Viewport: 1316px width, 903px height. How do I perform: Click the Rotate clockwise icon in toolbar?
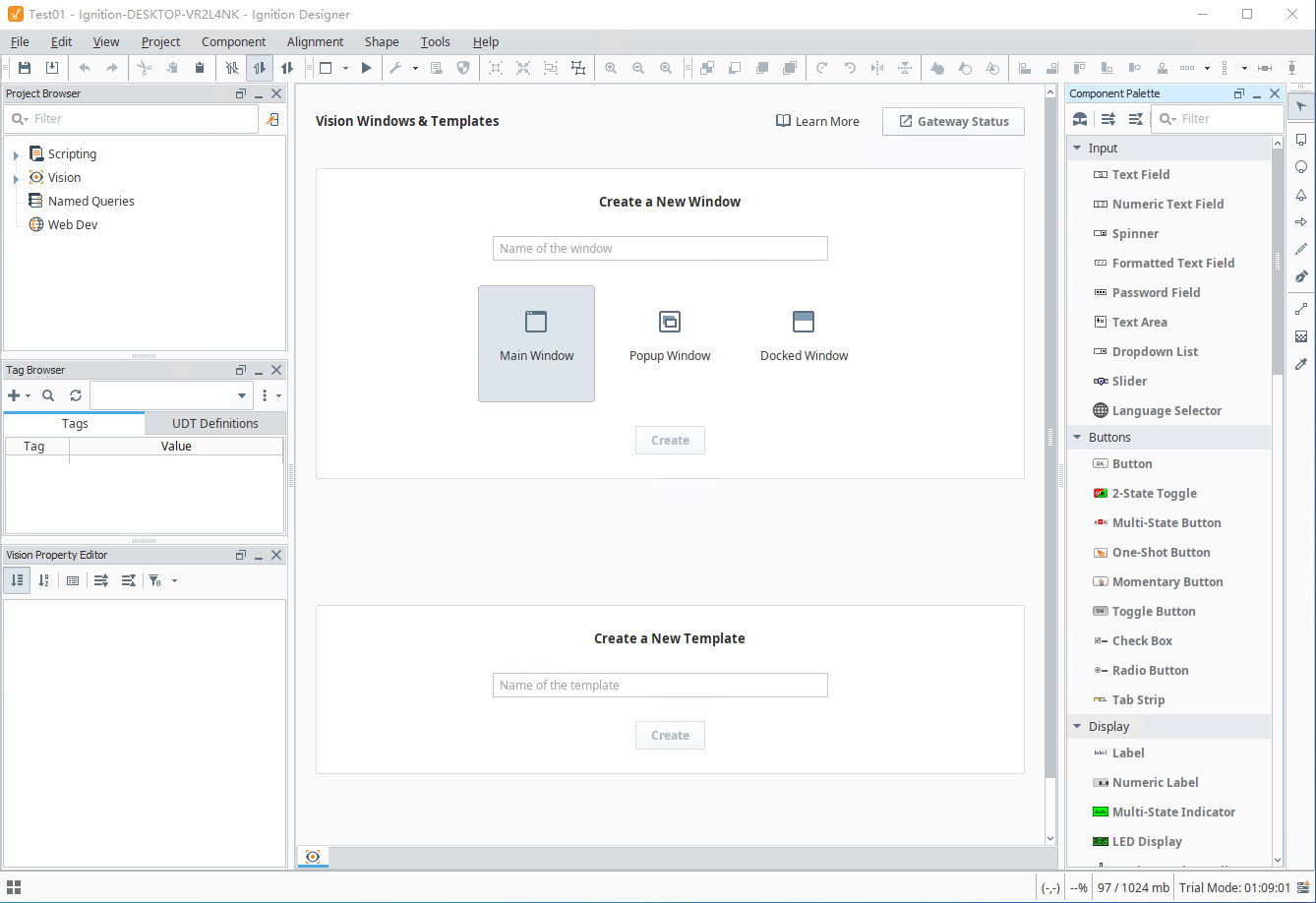coord(822,68)
